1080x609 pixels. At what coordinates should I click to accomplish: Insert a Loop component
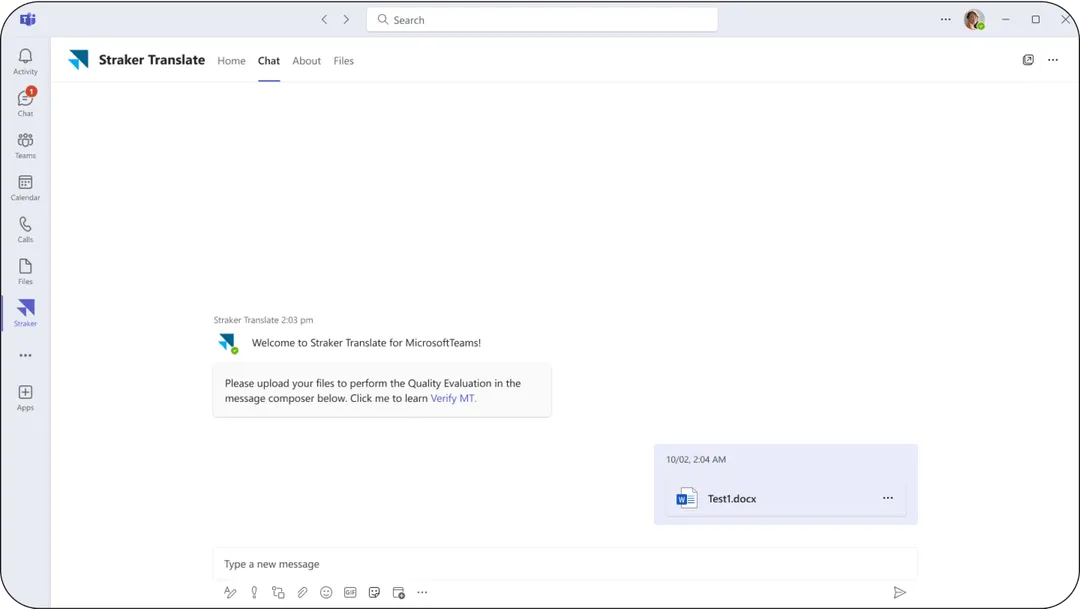(278, 592)
